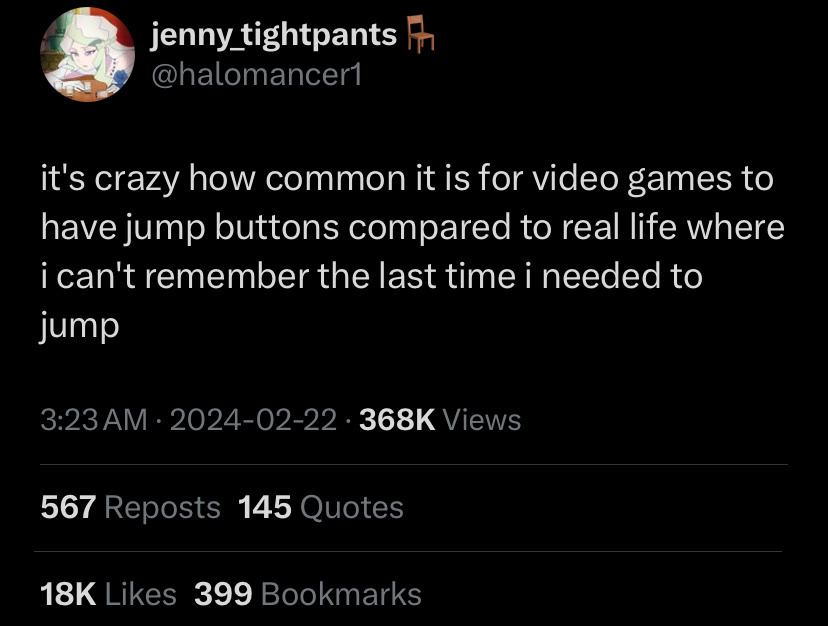Click the phrase "real life" in the tweet
This screenshot has width=828, height=626.
[618, 227]
